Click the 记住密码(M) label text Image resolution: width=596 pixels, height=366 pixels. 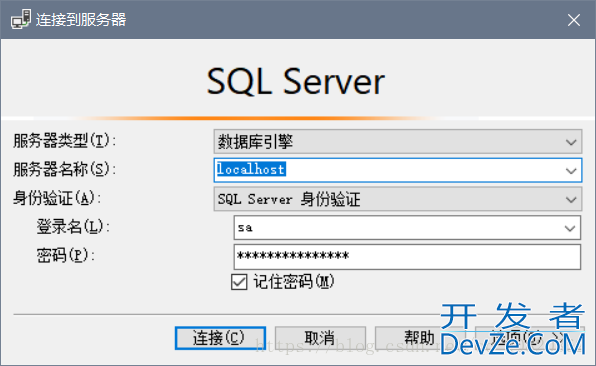pos(294,282)
